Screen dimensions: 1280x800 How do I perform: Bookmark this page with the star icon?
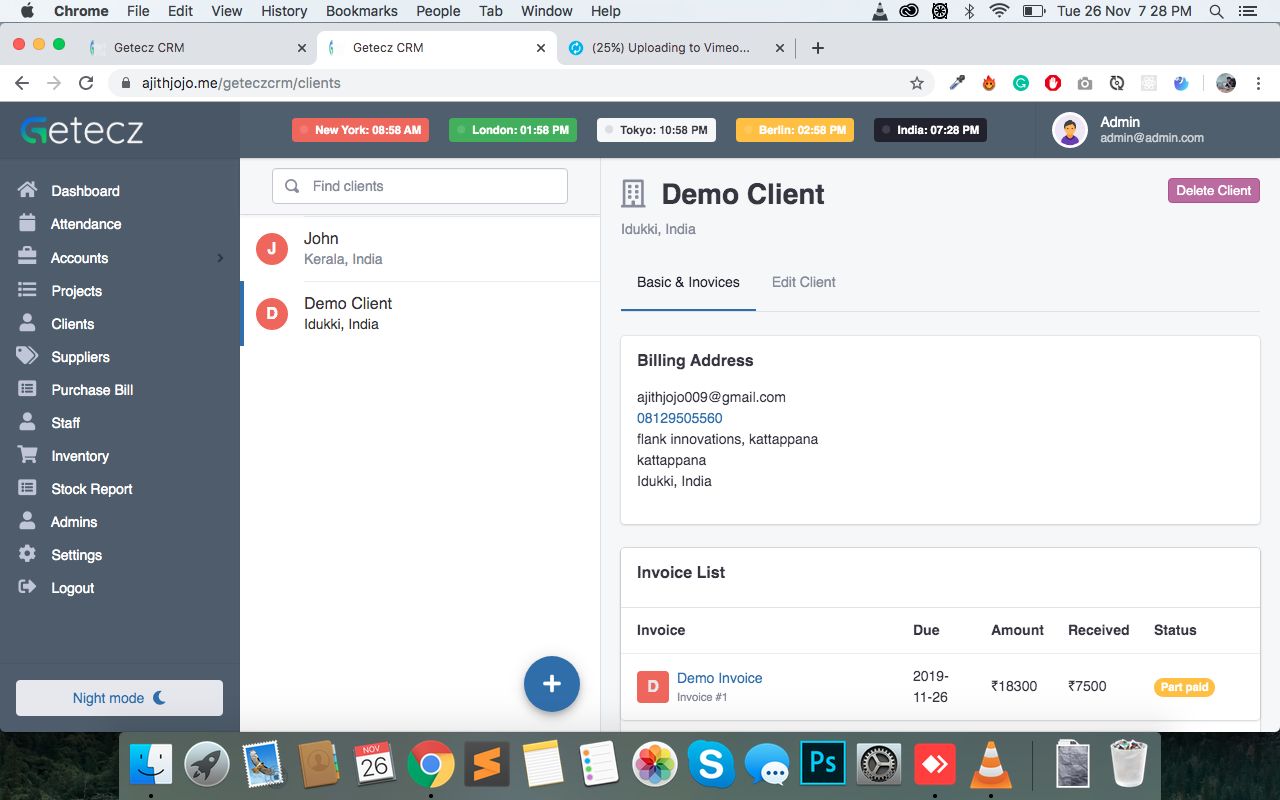click(x=916, y=83)
